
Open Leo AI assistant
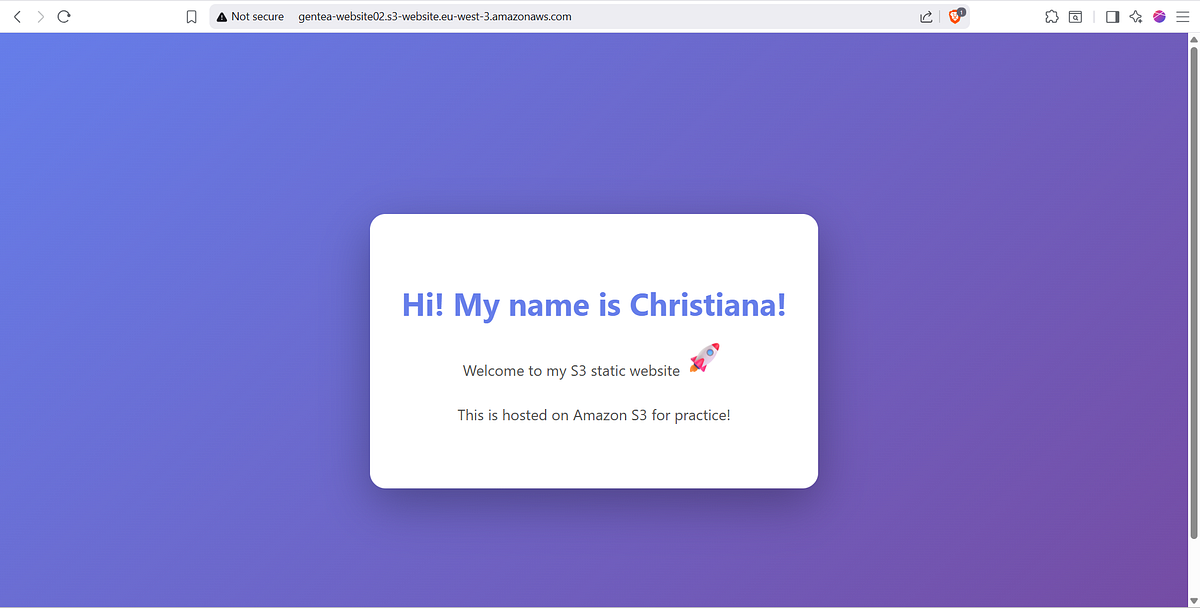point(1136,16)
